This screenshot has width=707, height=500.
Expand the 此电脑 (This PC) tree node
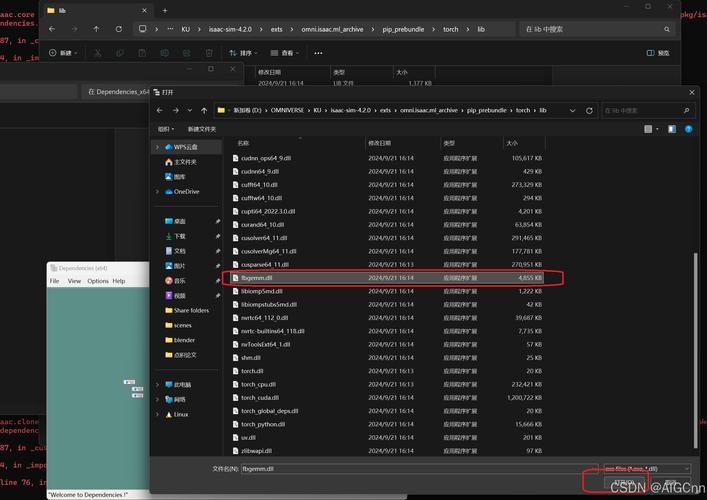pyautogui.click(x=157, y=384)
